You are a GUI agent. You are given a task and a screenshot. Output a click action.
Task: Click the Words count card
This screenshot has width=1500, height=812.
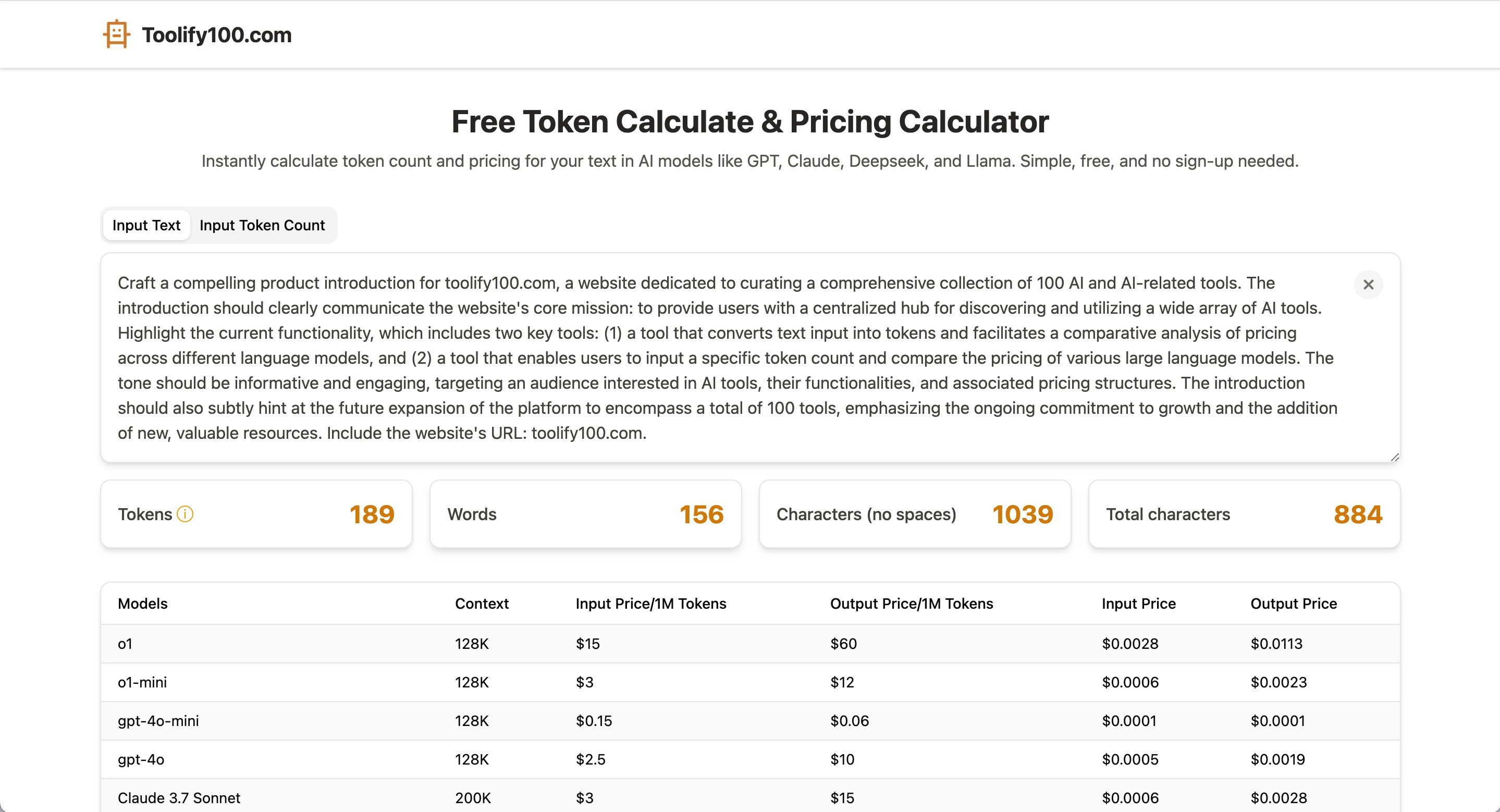(x=585, y=514)
